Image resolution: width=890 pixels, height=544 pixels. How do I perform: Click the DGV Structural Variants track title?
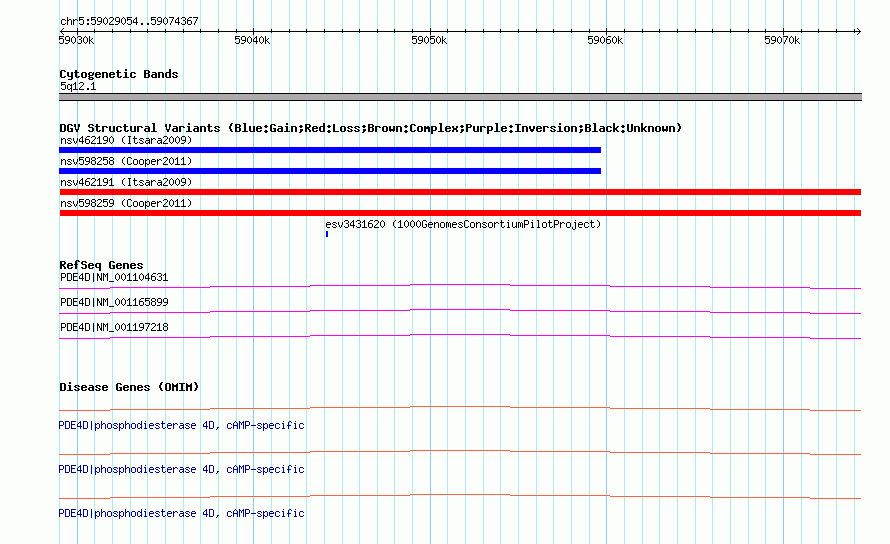point(370,128)
